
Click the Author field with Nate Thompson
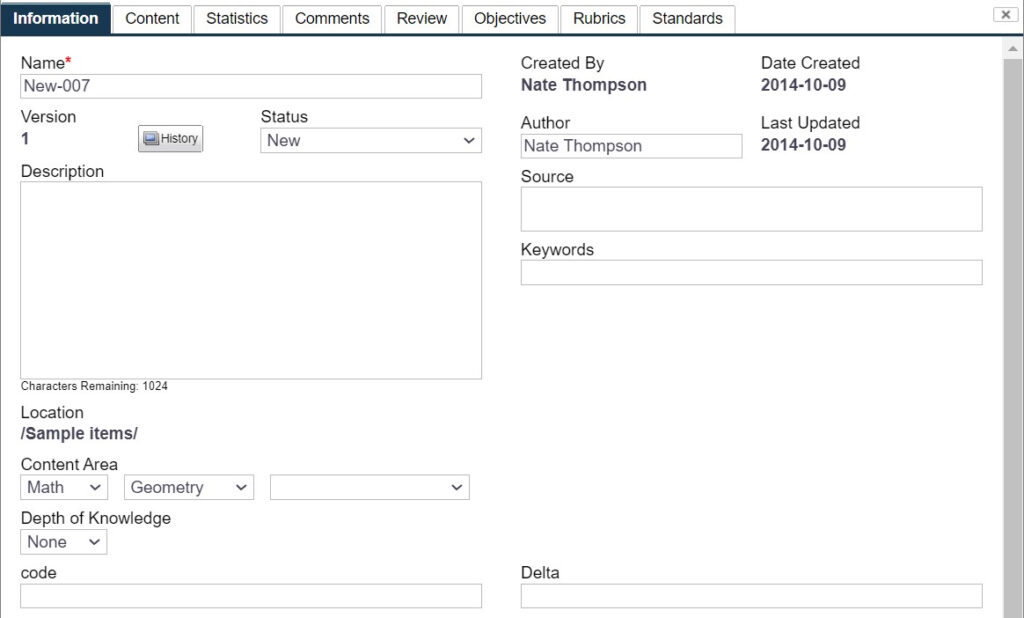632,146
